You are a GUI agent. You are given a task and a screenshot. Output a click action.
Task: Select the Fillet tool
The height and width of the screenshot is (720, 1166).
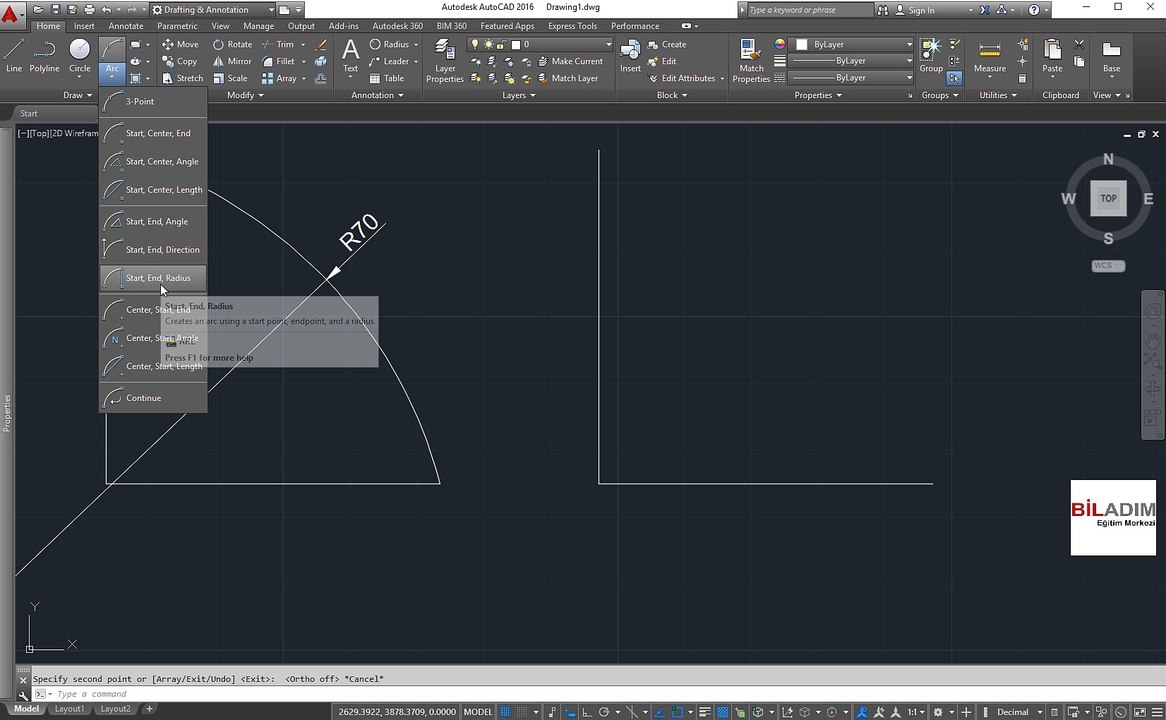pos(278,62)
